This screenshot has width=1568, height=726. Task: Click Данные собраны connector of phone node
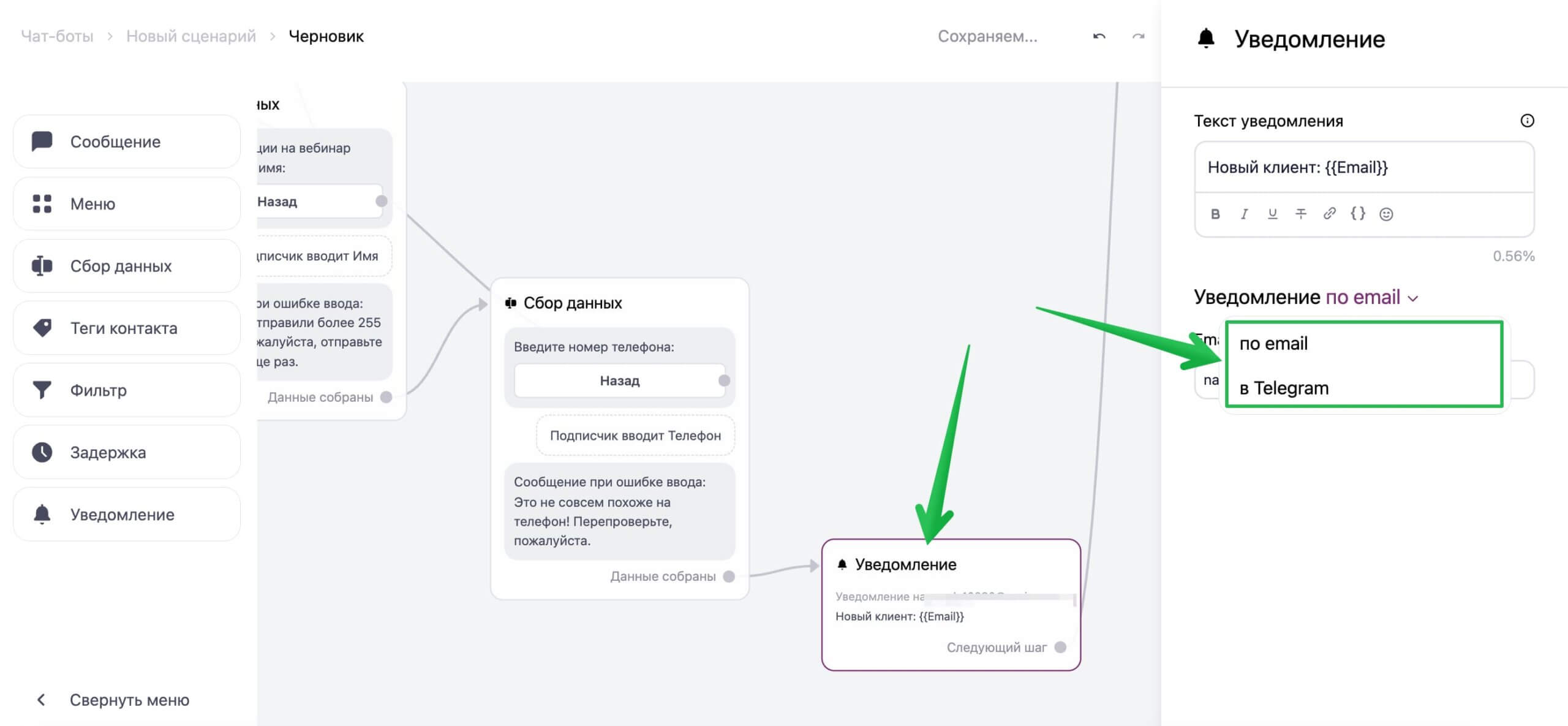[x=729, y=576]
